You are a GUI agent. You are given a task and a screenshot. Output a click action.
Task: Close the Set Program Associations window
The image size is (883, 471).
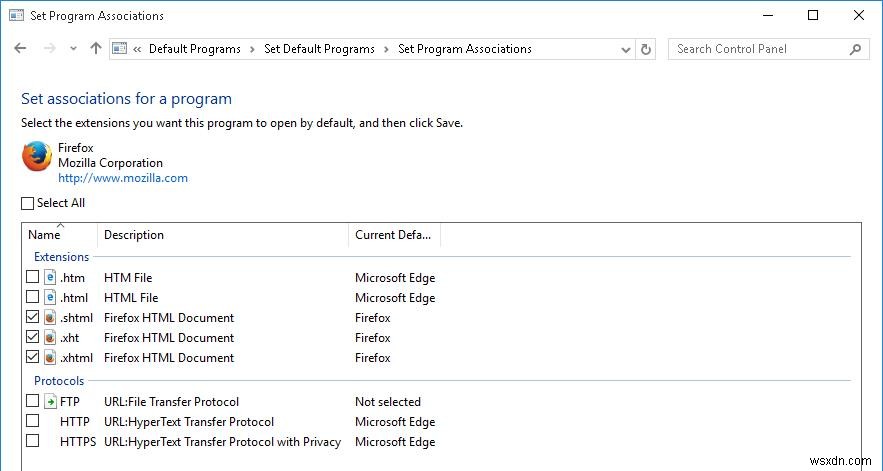coord(859,15)
